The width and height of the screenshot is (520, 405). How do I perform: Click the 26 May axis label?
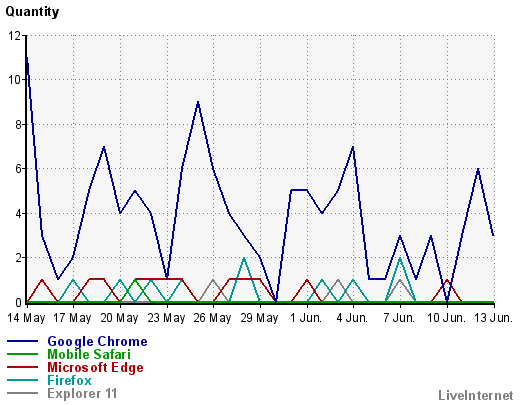coord(212,318)
